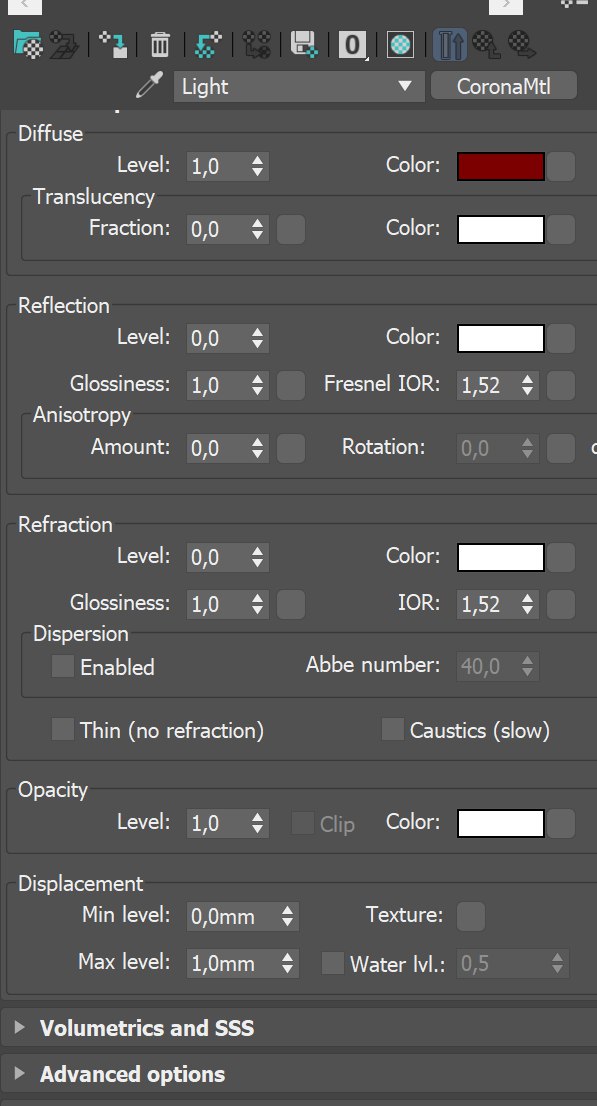The width and height of the screenshot is (597, 1106).
Task: Click the Get Material icon
Action: (28, 45)
